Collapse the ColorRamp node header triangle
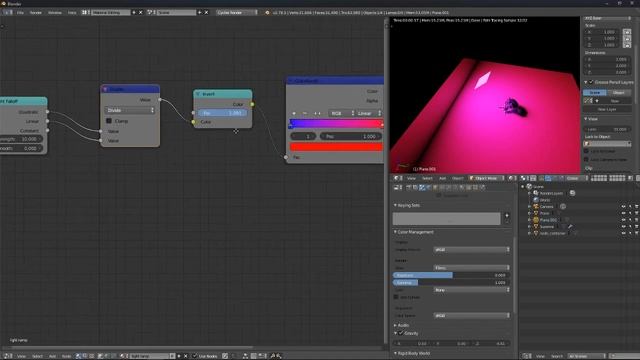The height and width of the screenshot is (360, 640). pyautogui.click(x=291, y=81)
